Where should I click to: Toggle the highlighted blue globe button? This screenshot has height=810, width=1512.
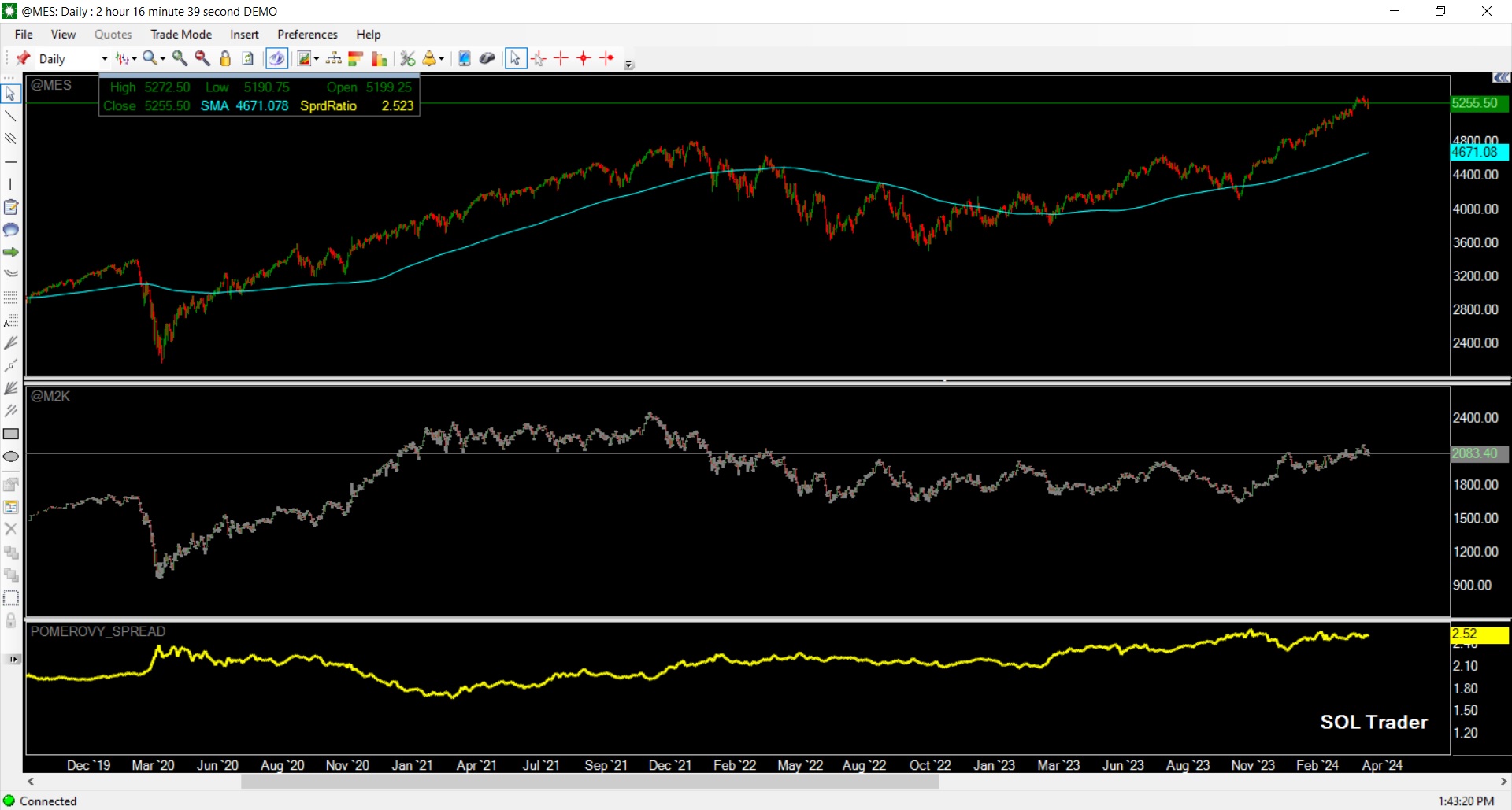coord(276,58)
